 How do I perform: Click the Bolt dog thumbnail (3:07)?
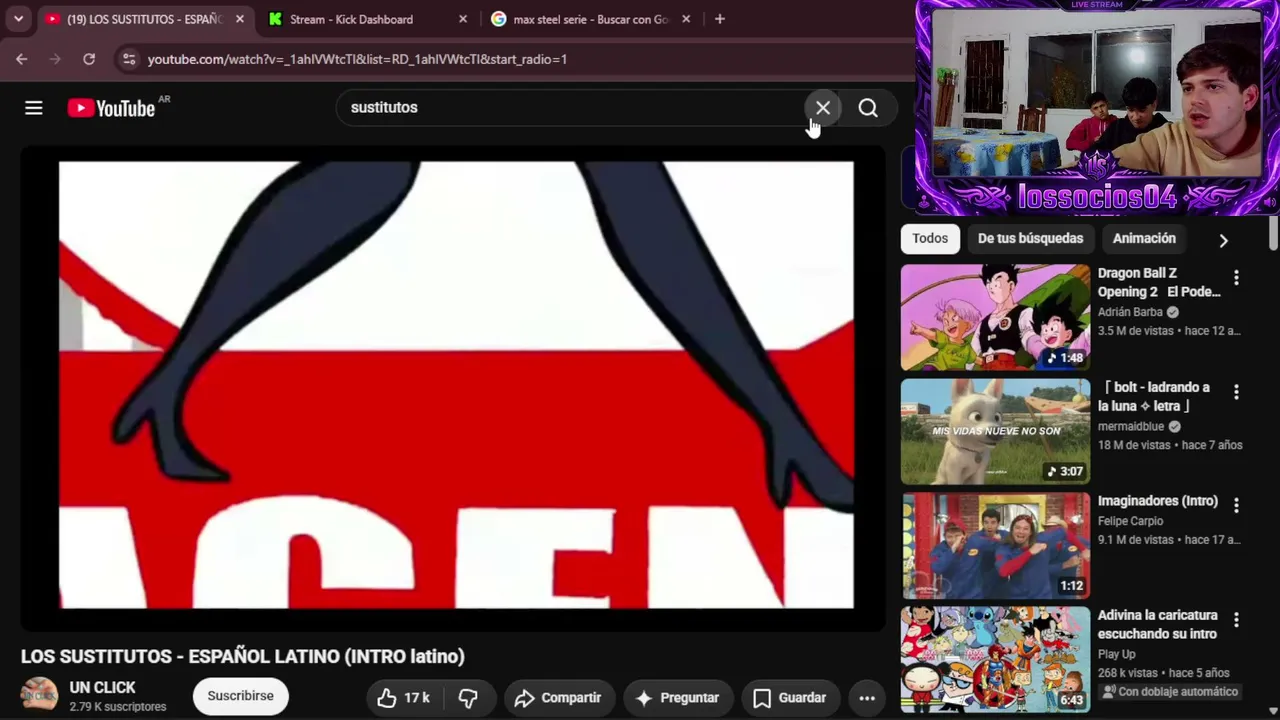(996, 431)
